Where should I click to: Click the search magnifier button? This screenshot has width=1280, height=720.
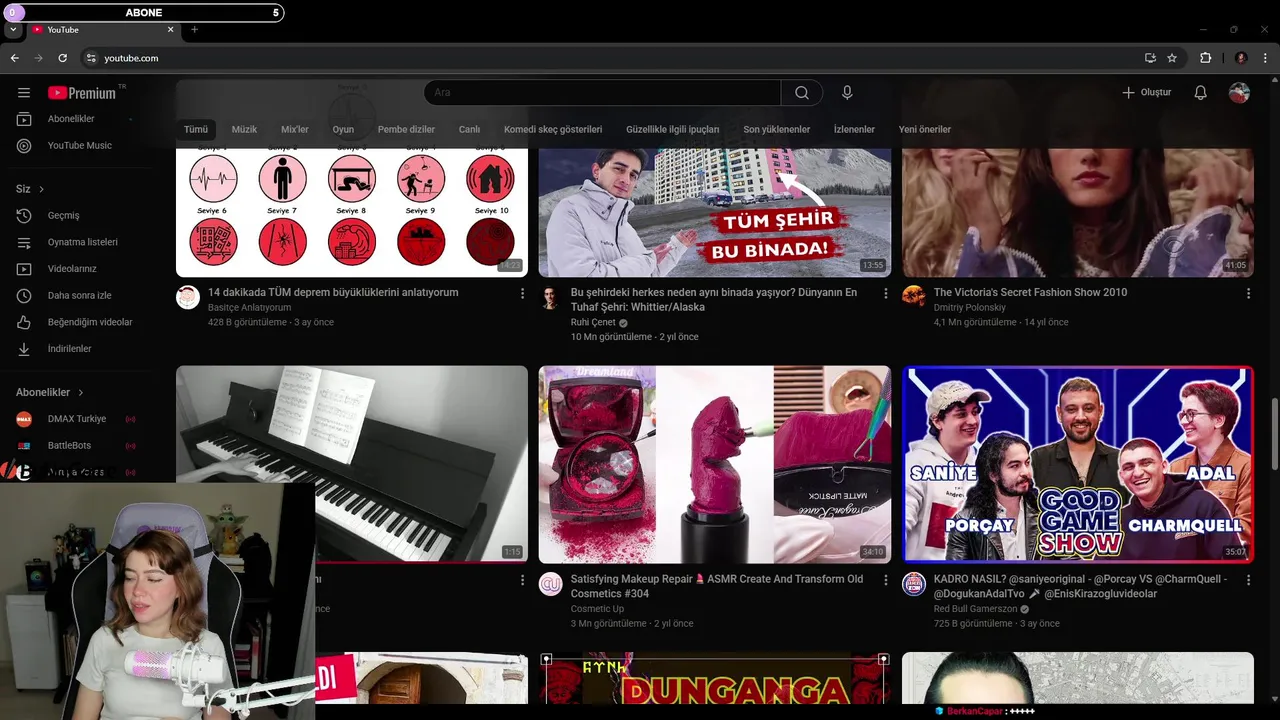[802, 93]
